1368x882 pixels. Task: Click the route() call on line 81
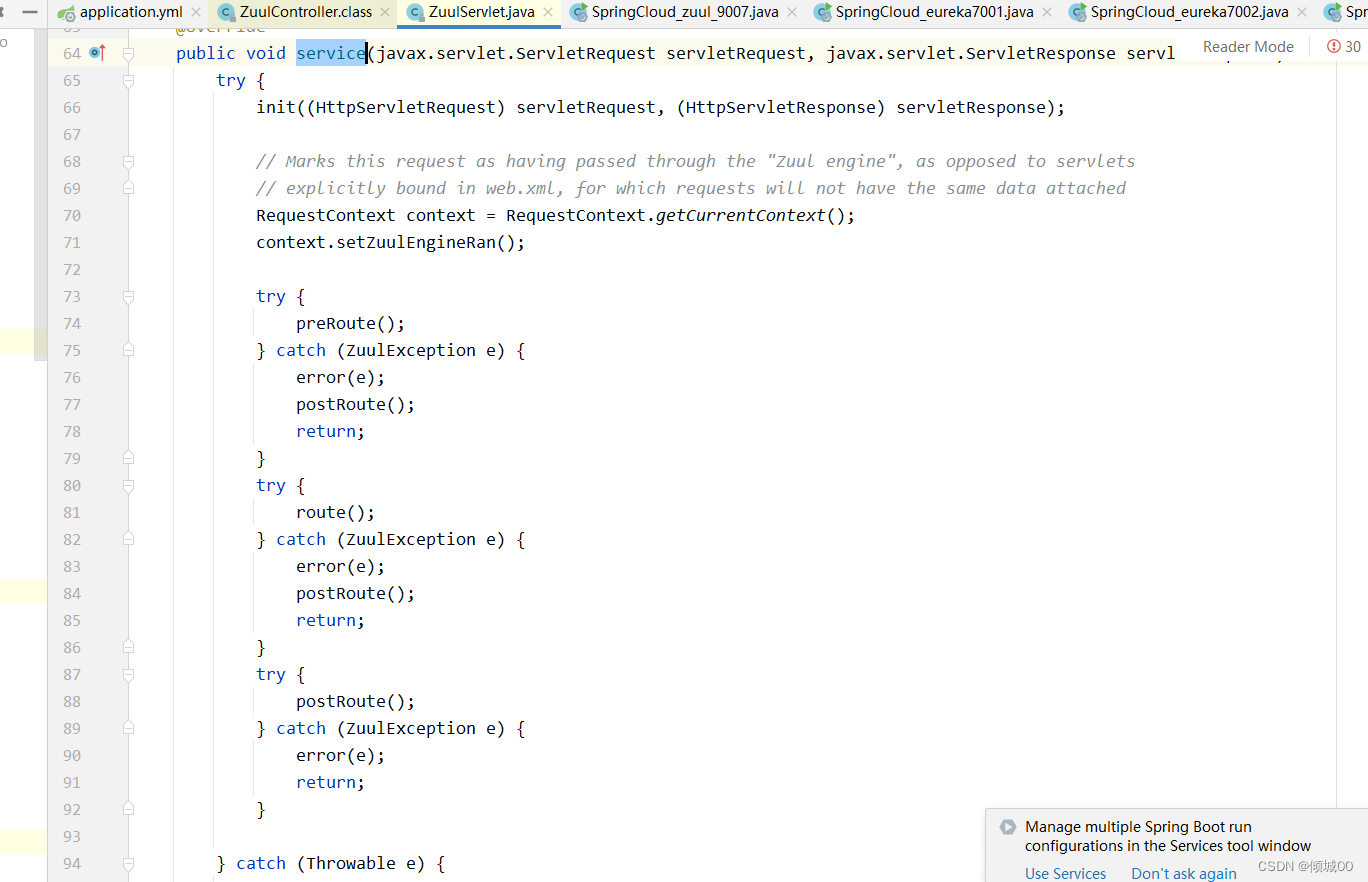[x=335, y=512]
